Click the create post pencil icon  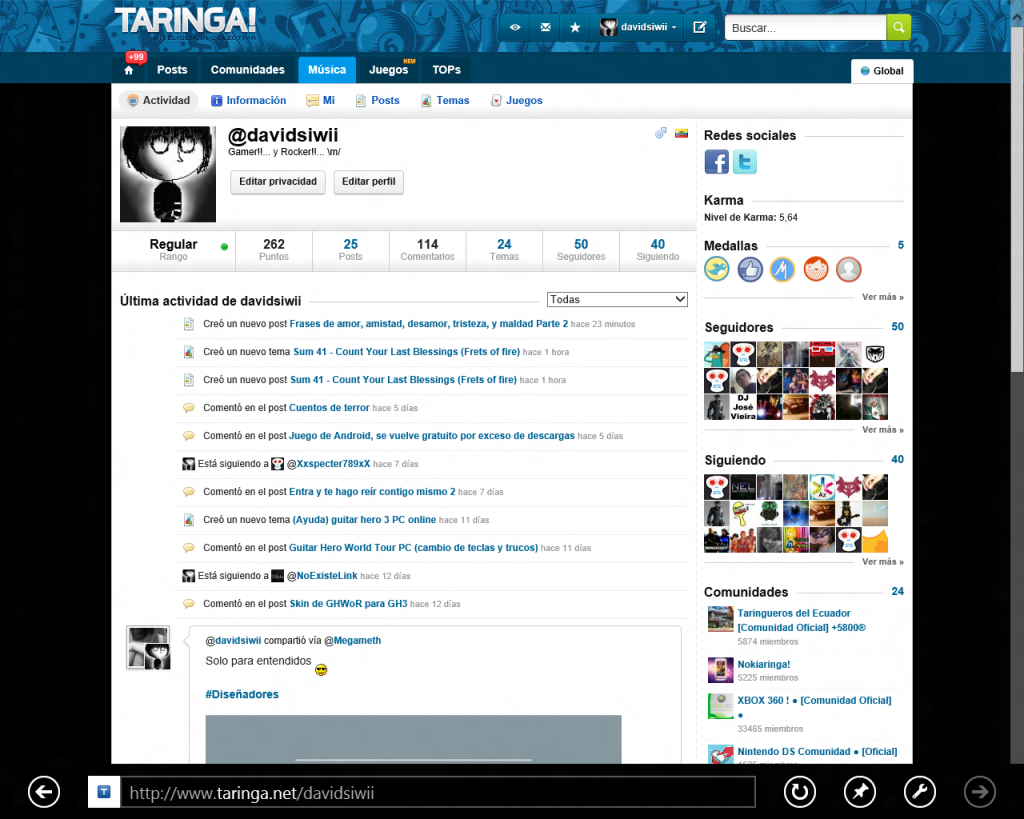(x=699, y=27)
